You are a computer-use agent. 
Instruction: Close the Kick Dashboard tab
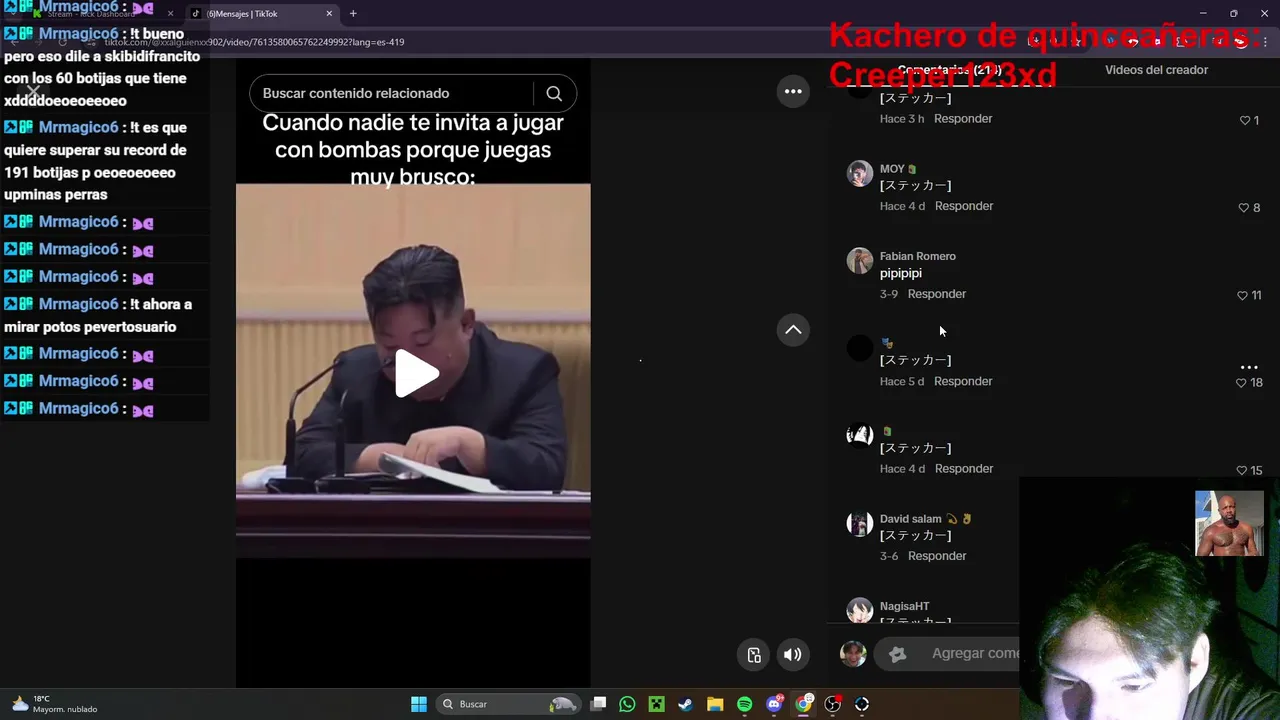tap(170, 14)
